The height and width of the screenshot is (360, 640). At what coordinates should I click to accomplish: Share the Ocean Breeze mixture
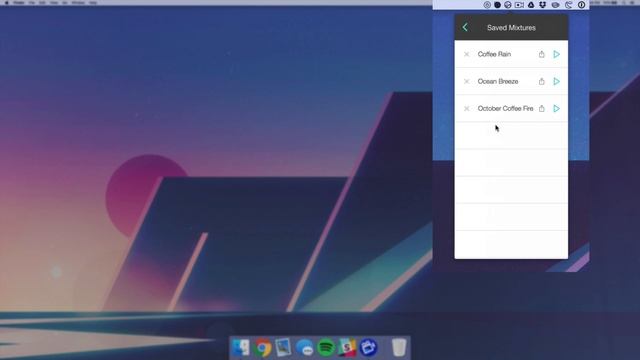click(542, 81)
